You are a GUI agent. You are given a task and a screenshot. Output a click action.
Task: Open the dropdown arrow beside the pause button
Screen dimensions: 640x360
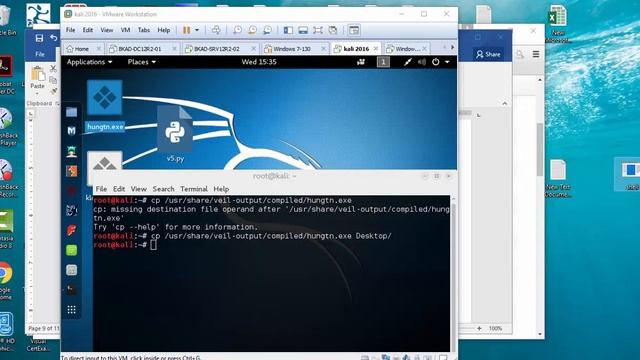click(197, 30)
